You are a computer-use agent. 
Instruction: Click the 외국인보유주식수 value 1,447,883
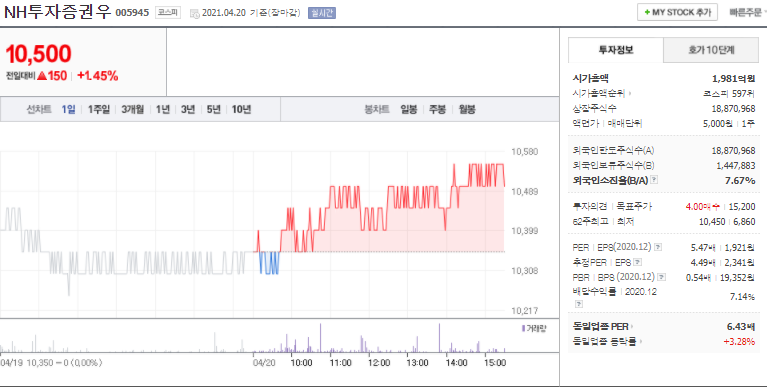click(x=736, y=166)
